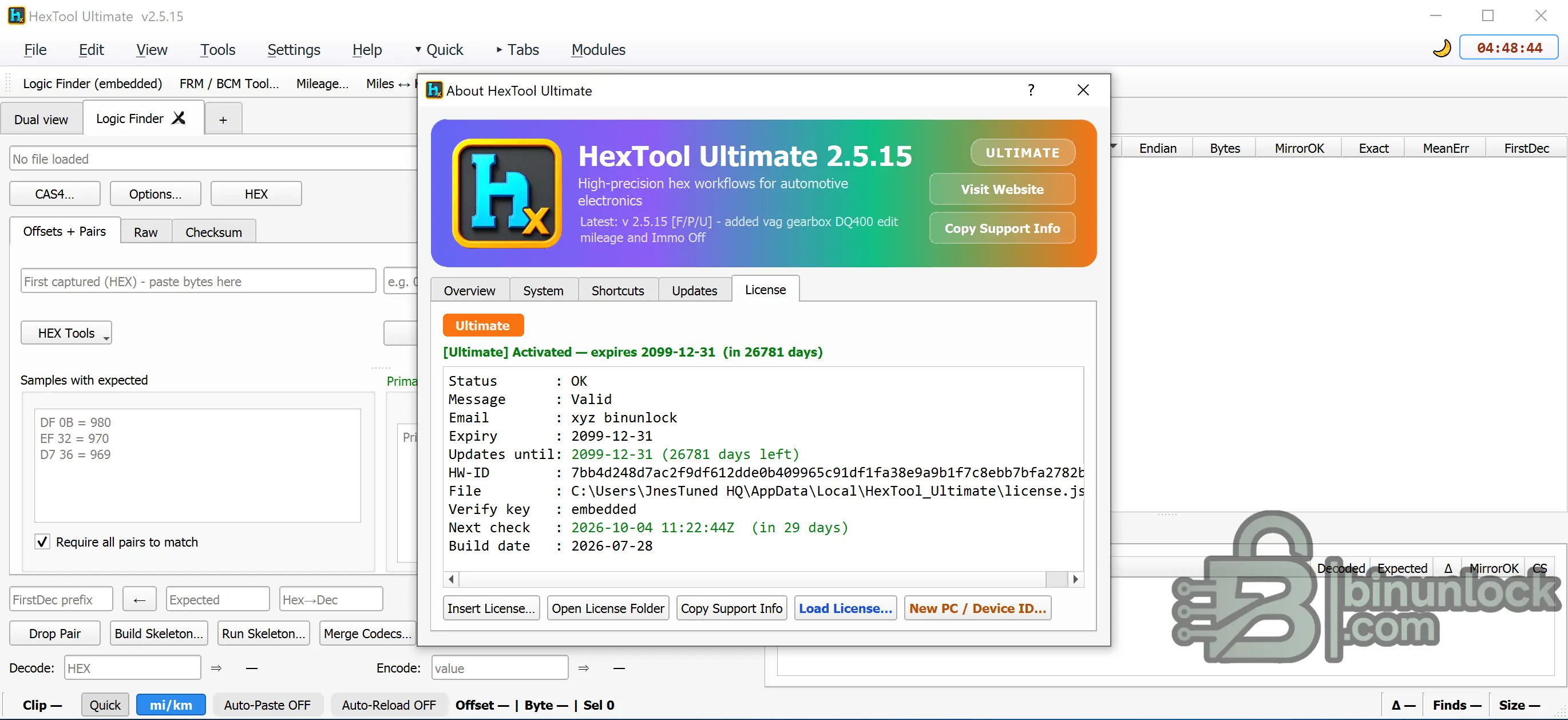Click Run Skeleton... button

point(264,633)
